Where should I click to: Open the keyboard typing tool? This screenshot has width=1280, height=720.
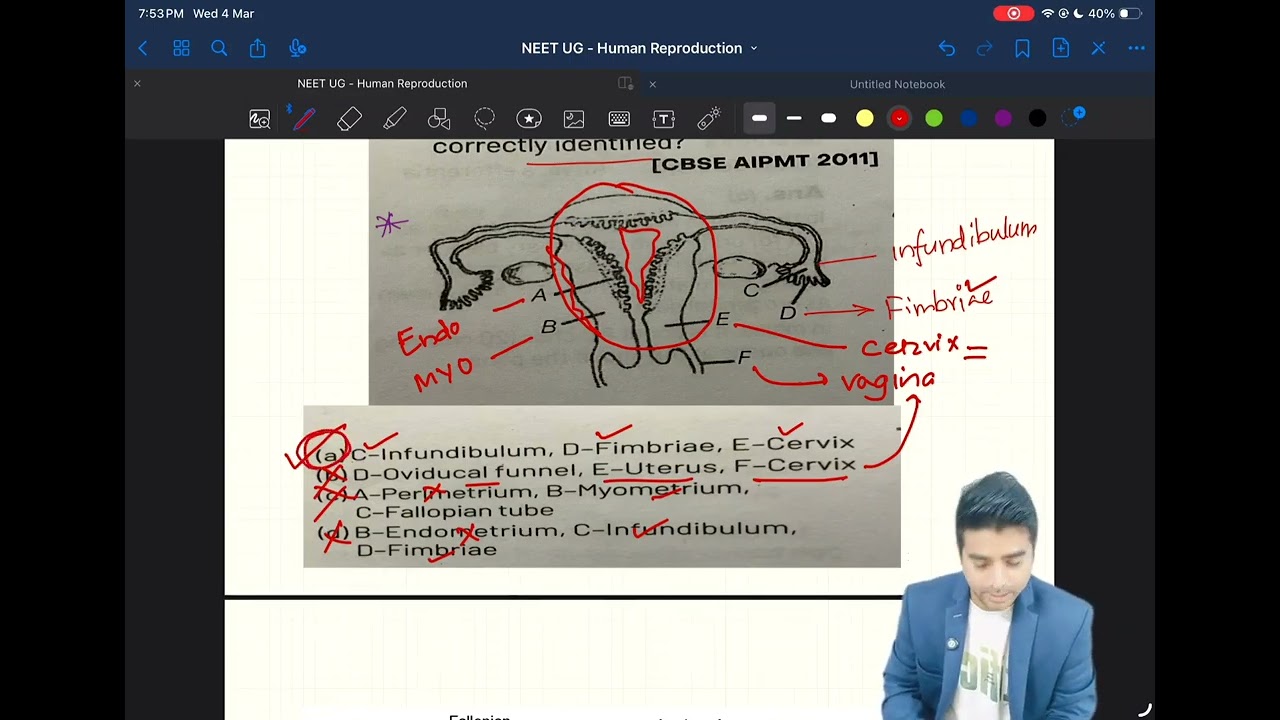point(619,119)
